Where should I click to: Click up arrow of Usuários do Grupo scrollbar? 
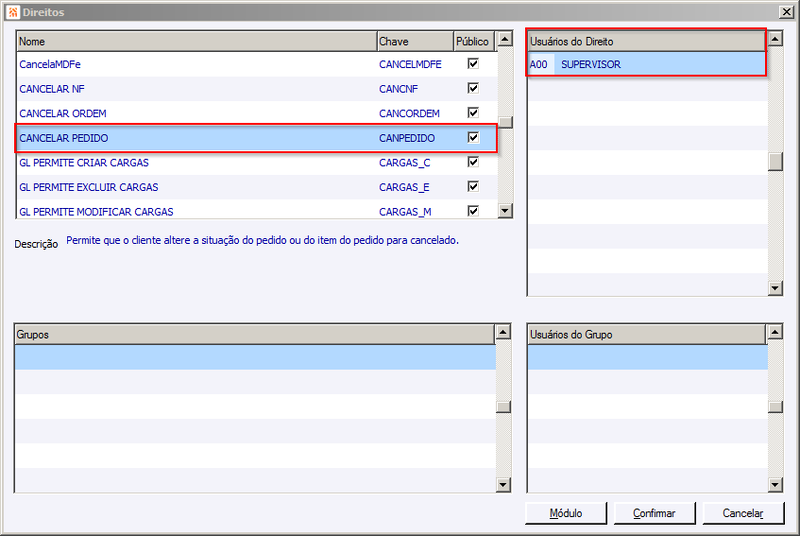pos(776,332)
